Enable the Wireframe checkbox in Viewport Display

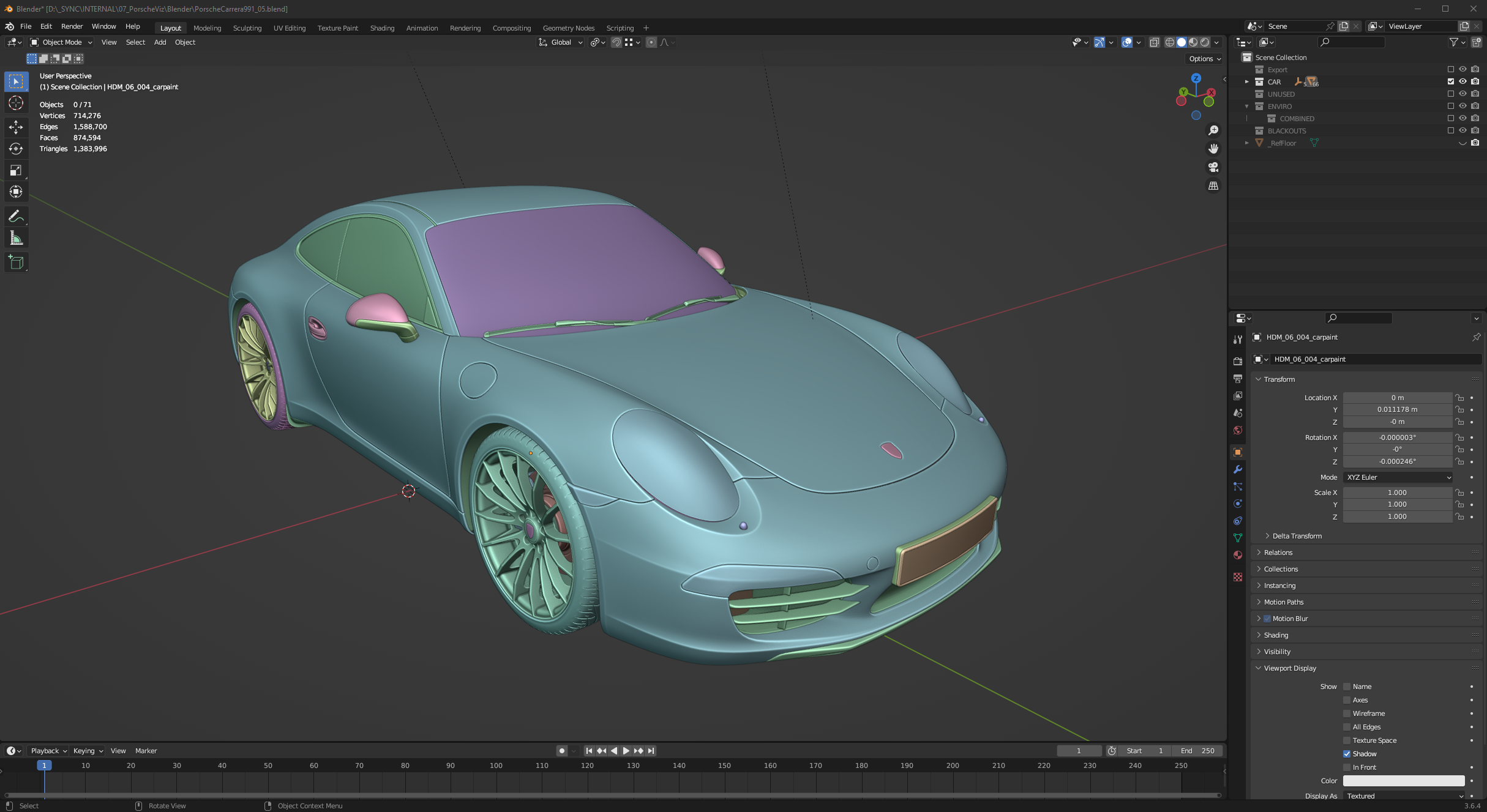pyautogui.click(x=1347, y=713)
